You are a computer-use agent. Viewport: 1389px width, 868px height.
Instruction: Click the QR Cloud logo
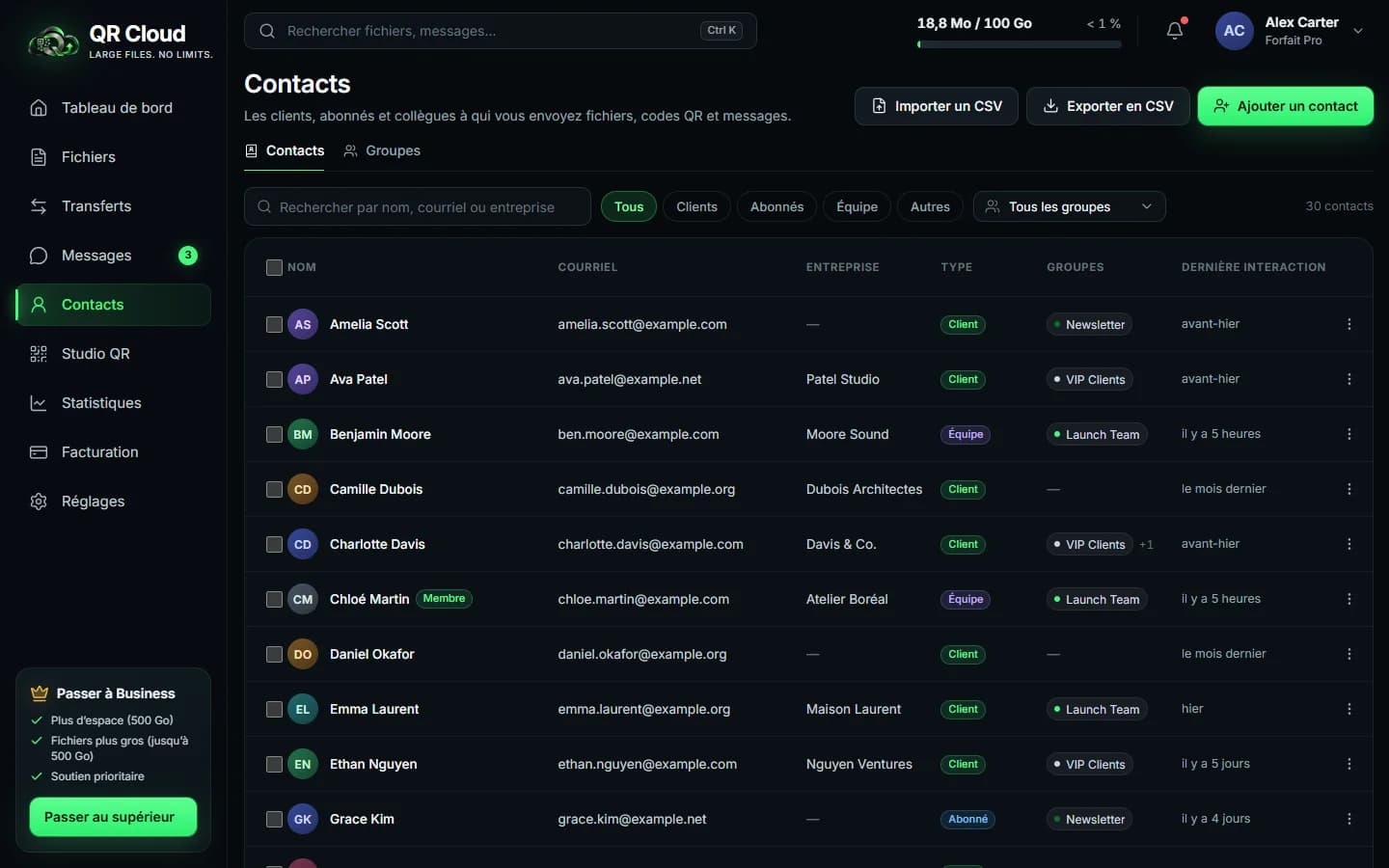pyautogui.click(x=120, y=41)
